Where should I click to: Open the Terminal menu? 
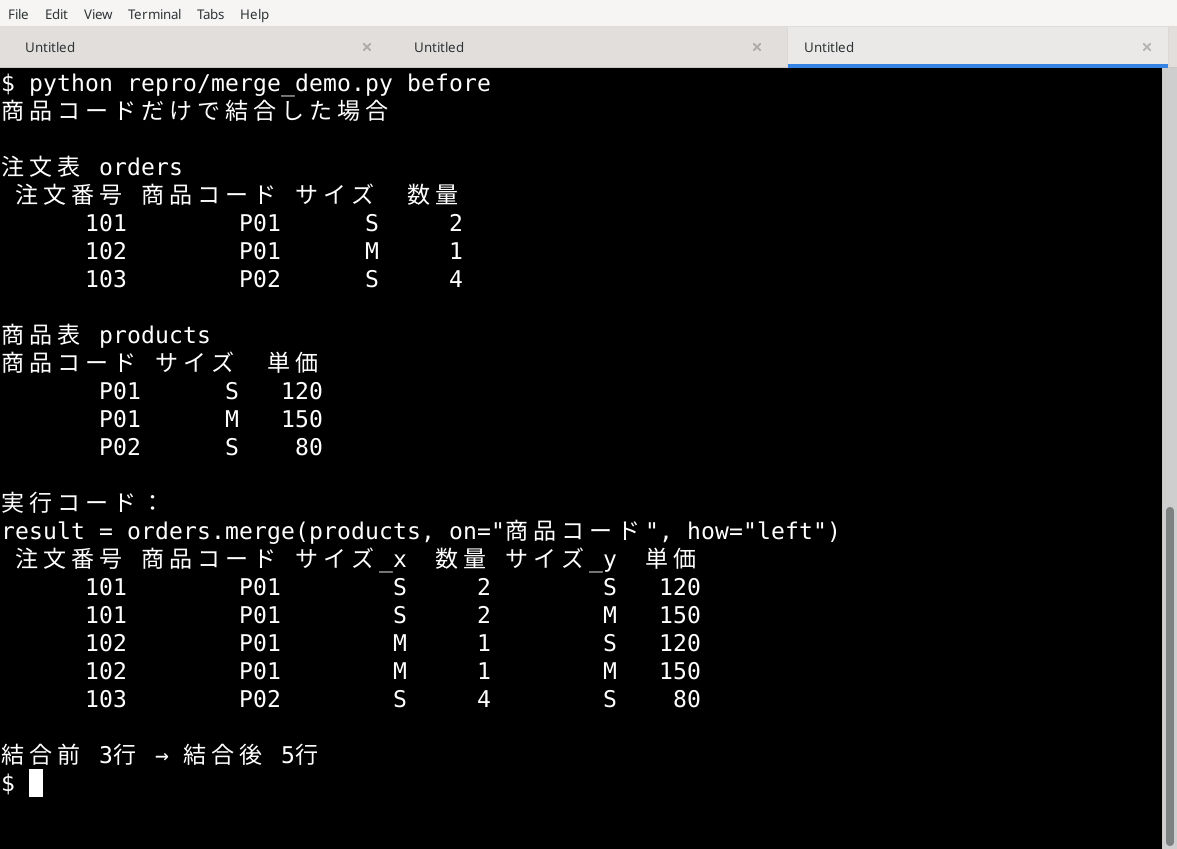154,14
